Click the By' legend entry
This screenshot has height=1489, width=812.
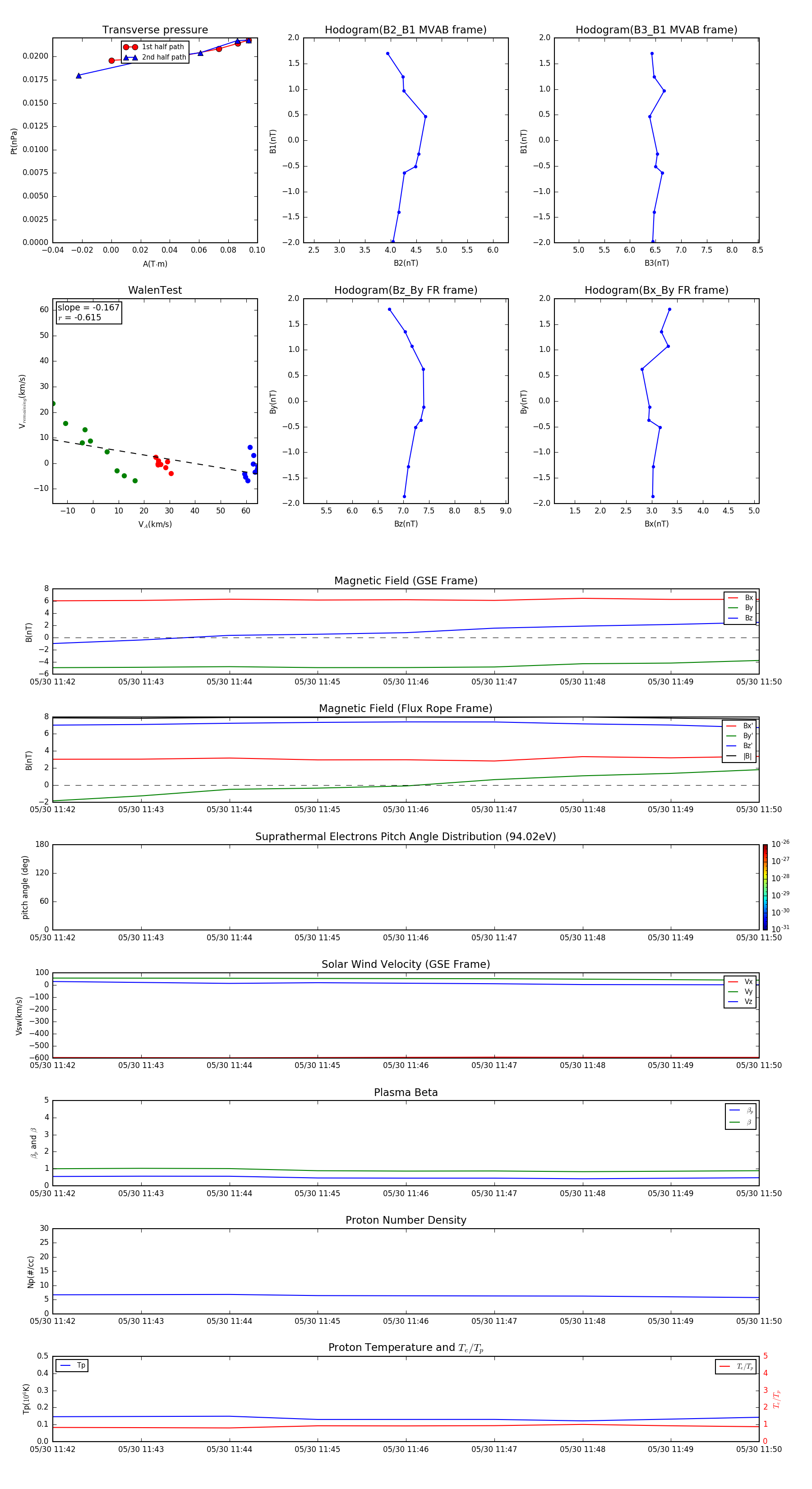[739, 736]
